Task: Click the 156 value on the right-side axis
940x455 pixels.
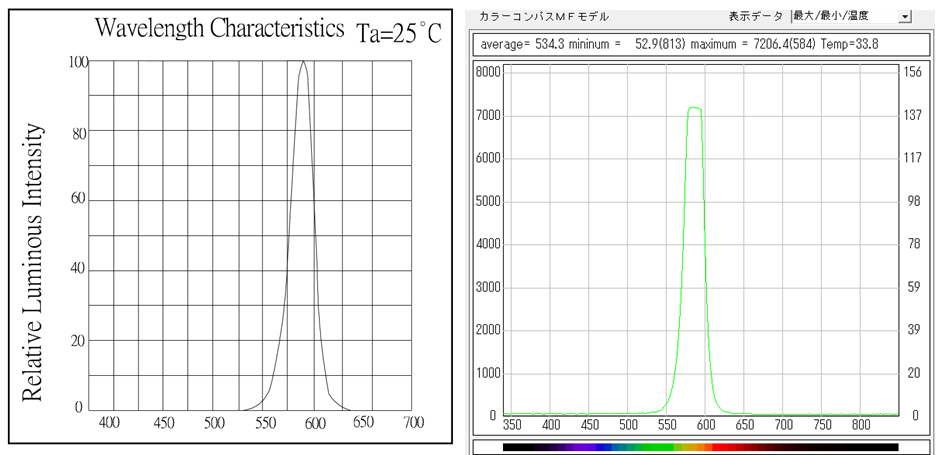Action: tap(912, 72)
